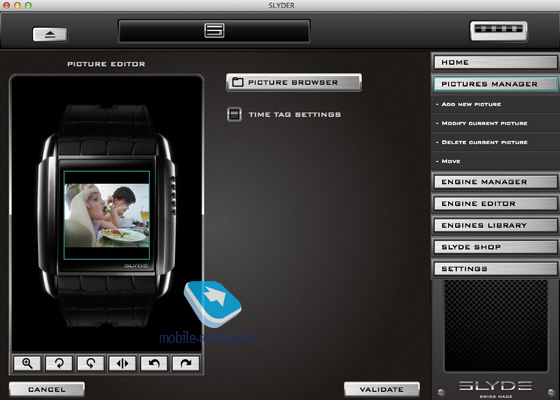Click the photo on the watch screen
The width and height of the screenshot is (560, 400).
coord(107,215)
